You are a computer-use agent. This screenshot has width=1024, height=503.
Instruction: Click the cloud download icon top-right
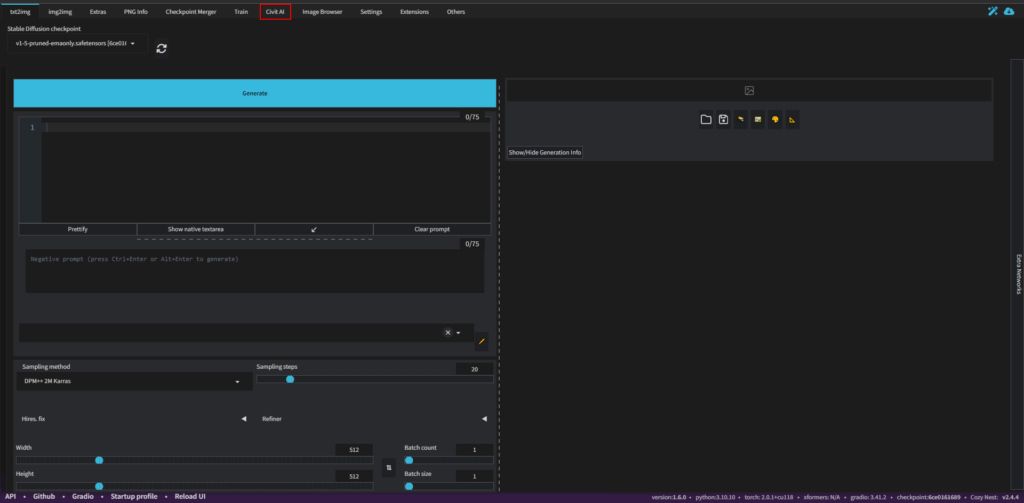(1008, 12)
